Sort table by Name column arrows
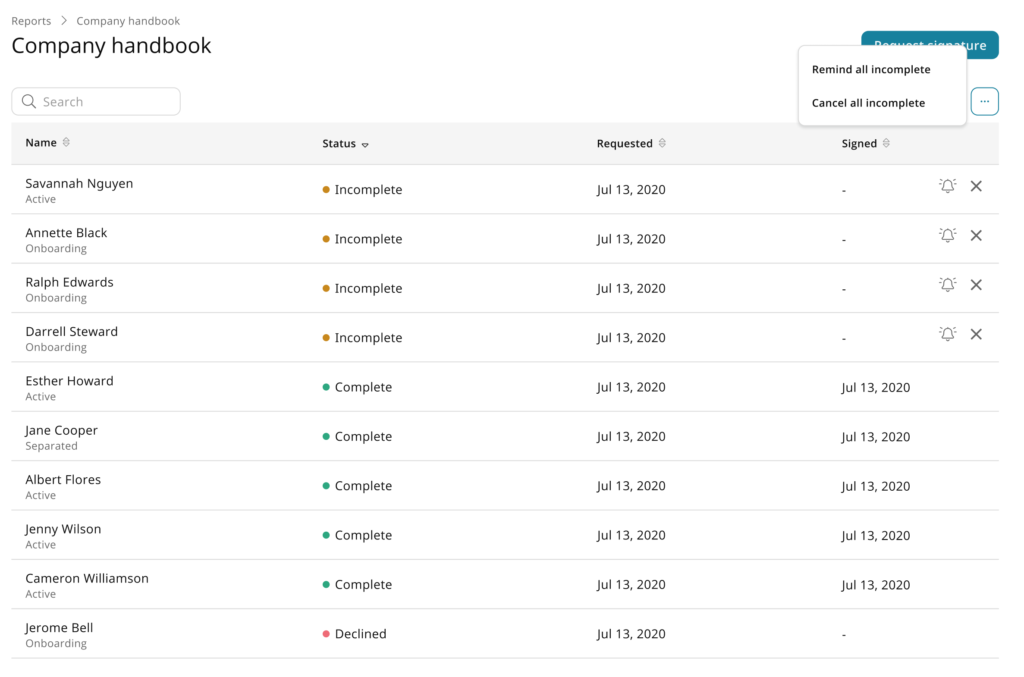This screenshot has height=677, width=1024. point(66,142)
